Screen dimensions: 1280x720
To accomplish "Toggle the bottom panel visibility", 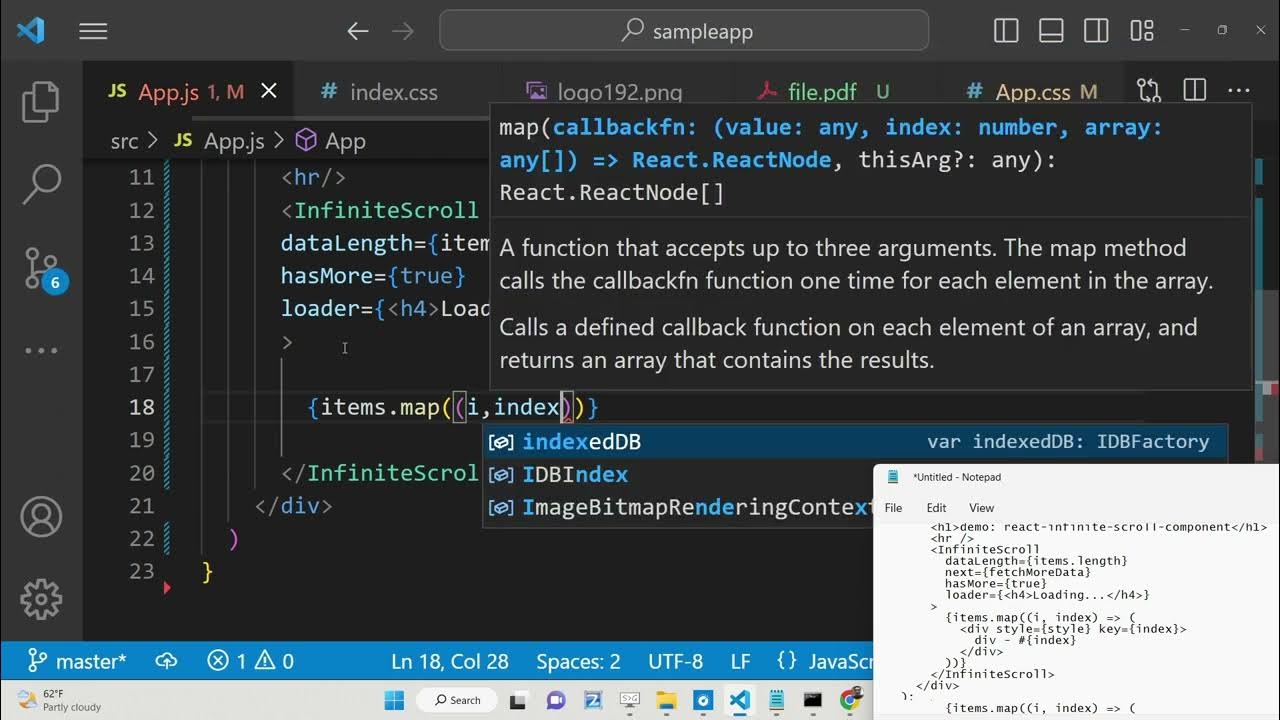I will (1051, 31).
